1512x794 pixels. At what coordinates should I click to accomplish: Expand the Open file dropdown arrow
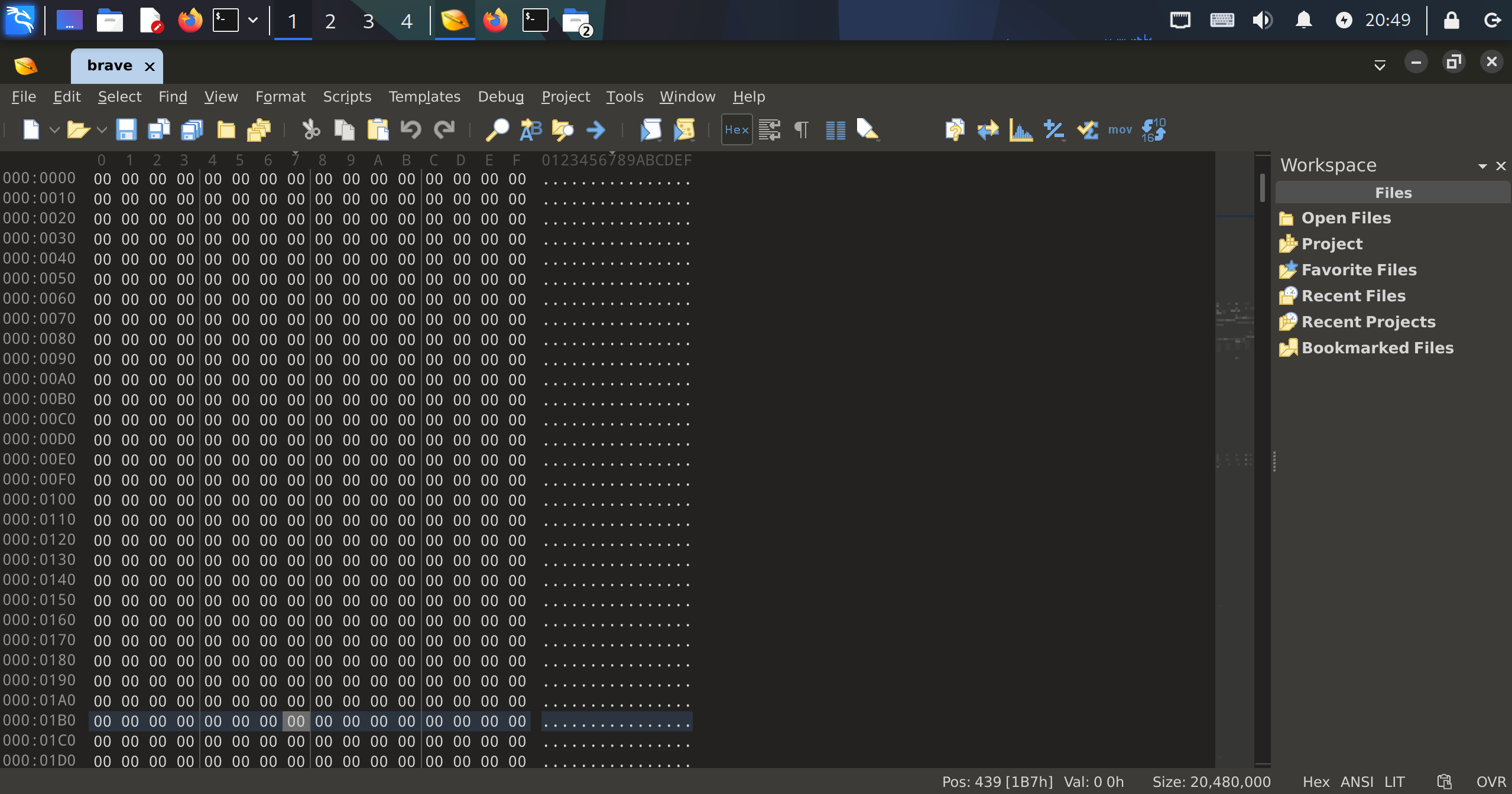click(x=102, y=129)
